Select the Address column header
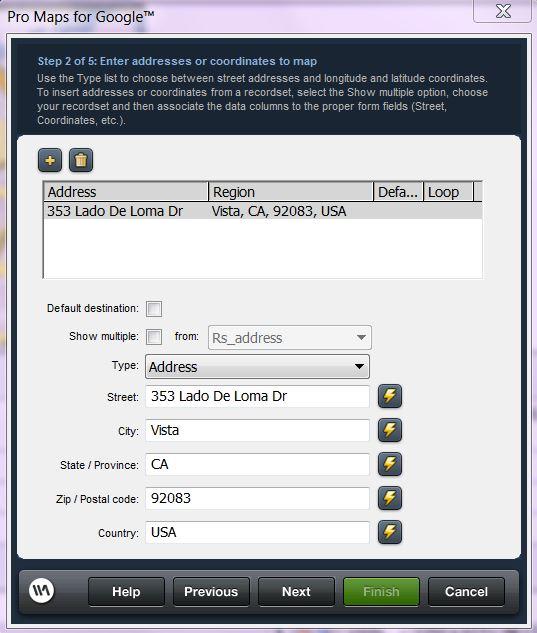 point(126,192)
